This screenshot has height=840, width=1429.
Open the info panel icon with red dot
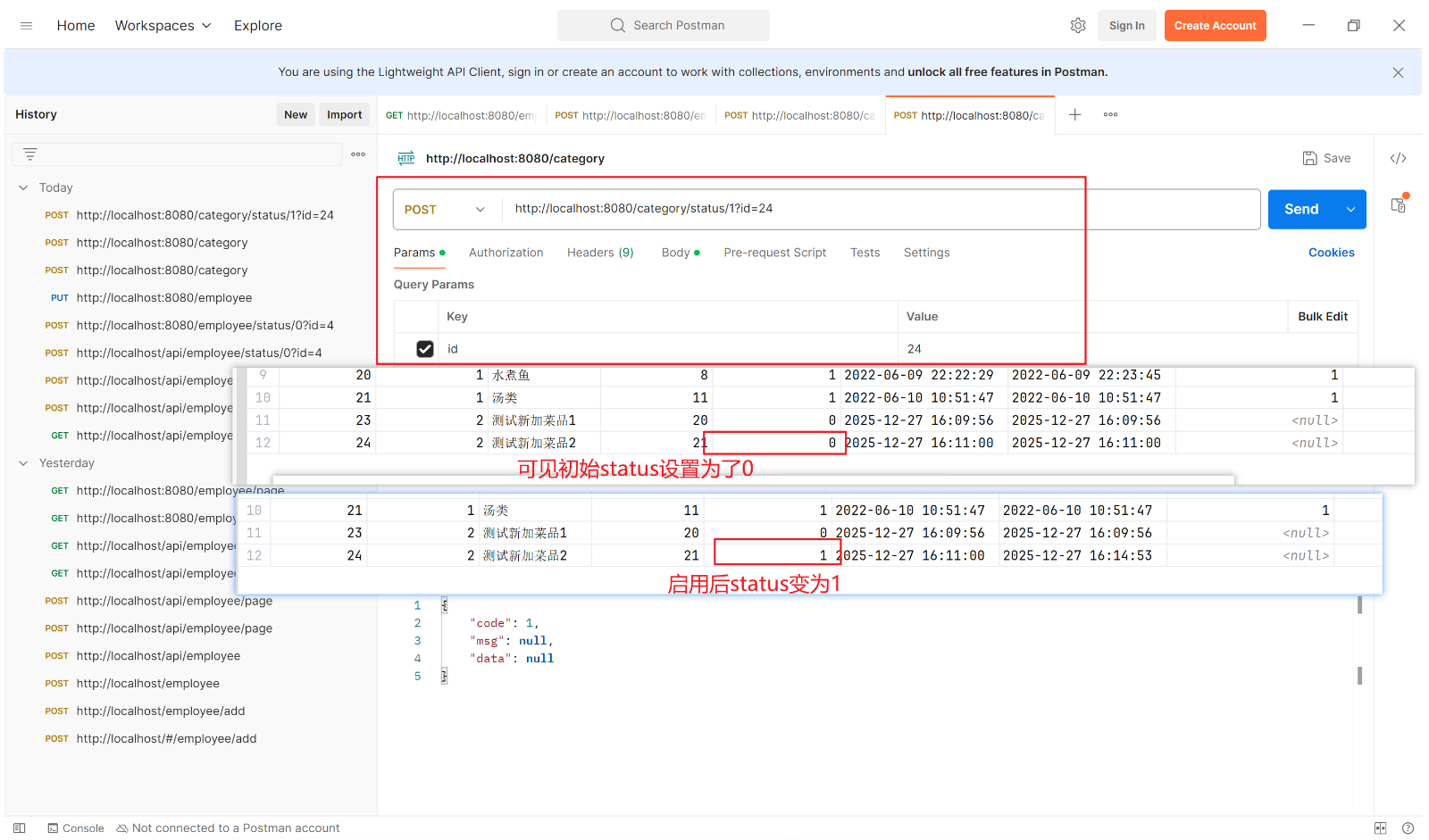1399,204
